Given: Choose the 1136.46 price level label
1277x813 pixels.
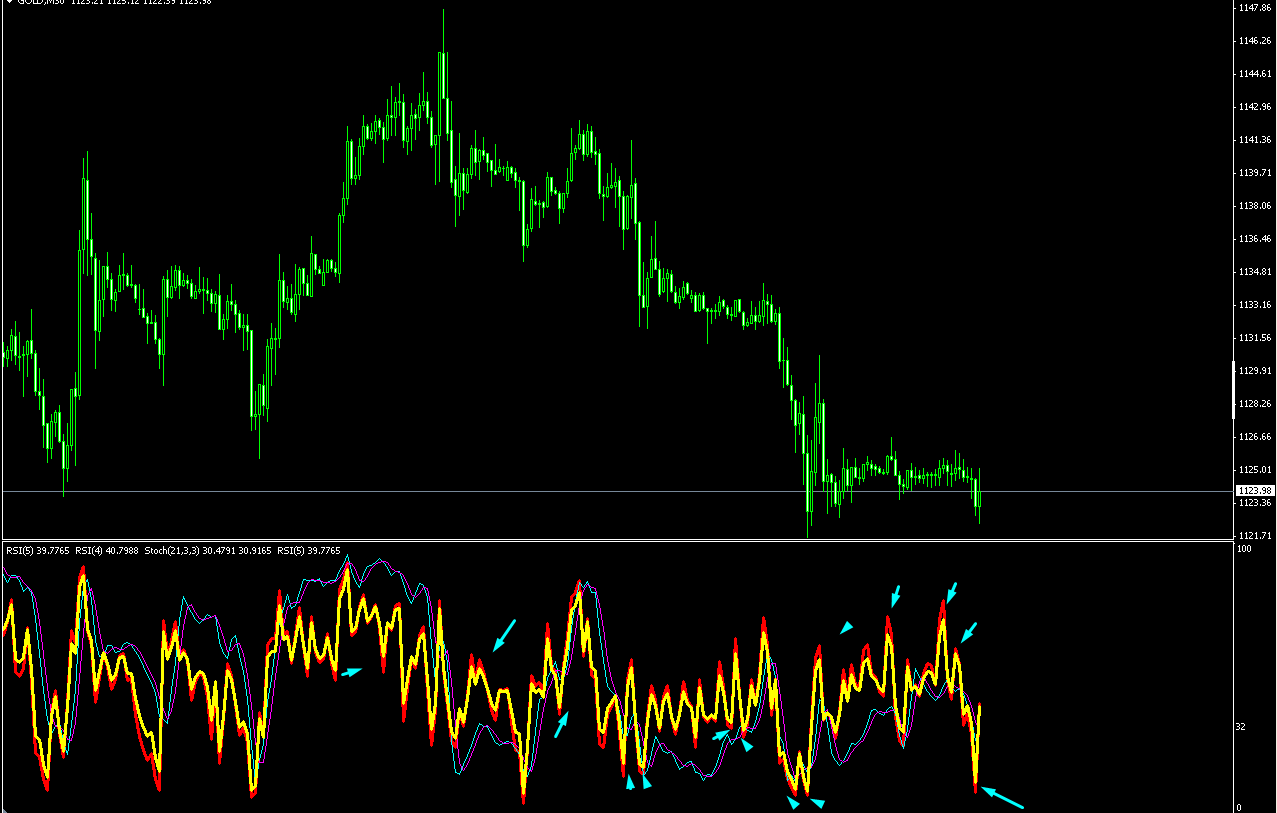Looking at the screenshot, I should coord(1255,239).
